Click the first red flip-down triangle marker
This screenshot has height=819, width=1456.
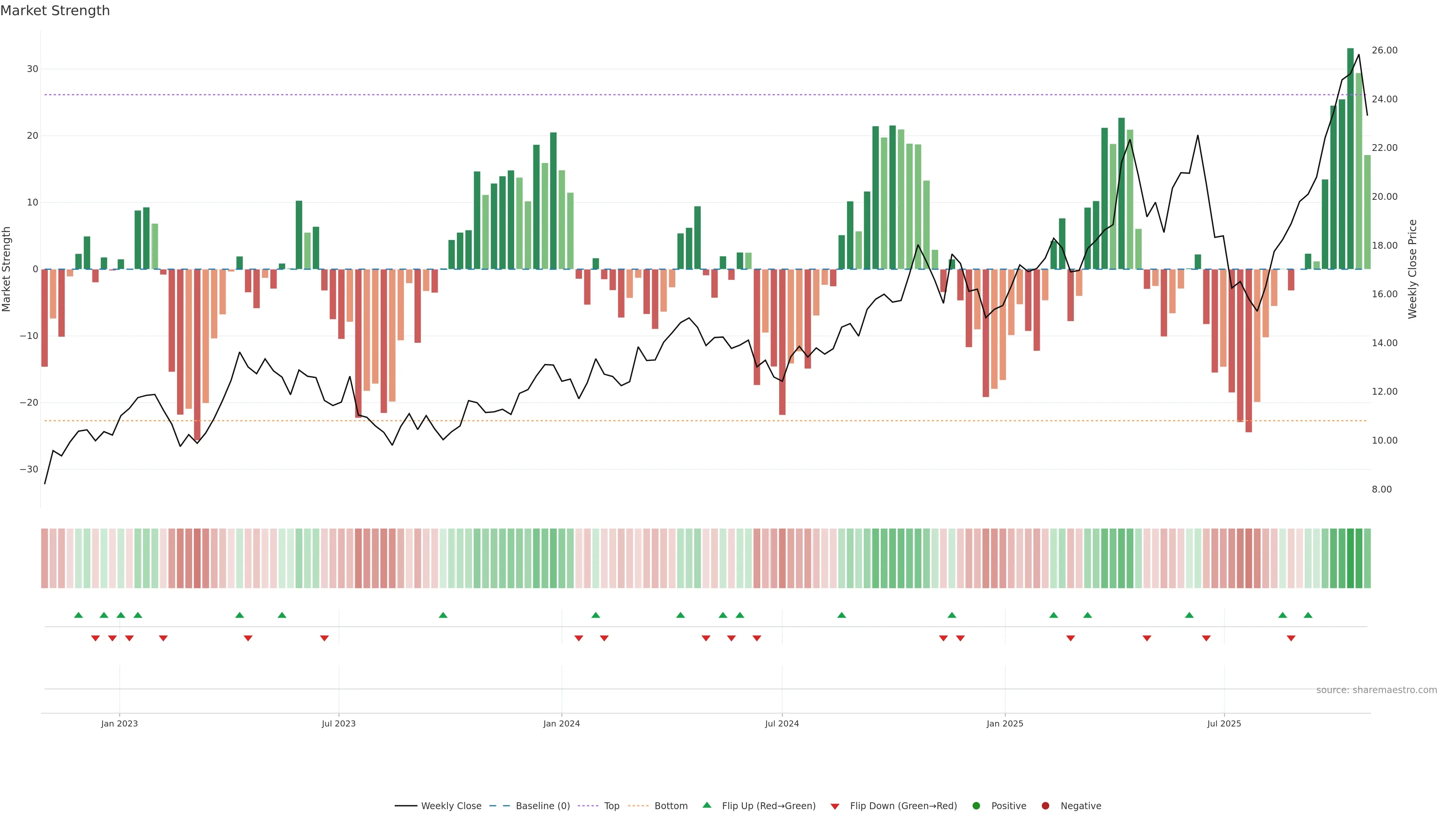pyautogui.click(x=96, y=638)
